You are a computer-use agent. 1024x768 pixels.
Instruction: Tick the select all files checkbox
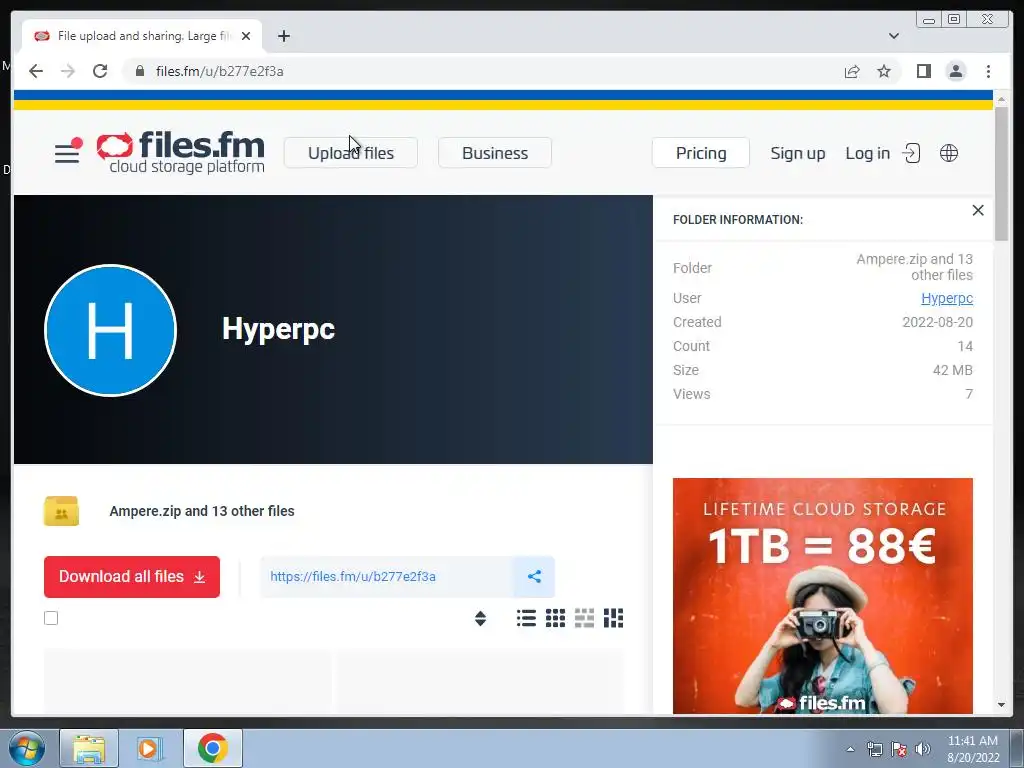click(51, 618)
